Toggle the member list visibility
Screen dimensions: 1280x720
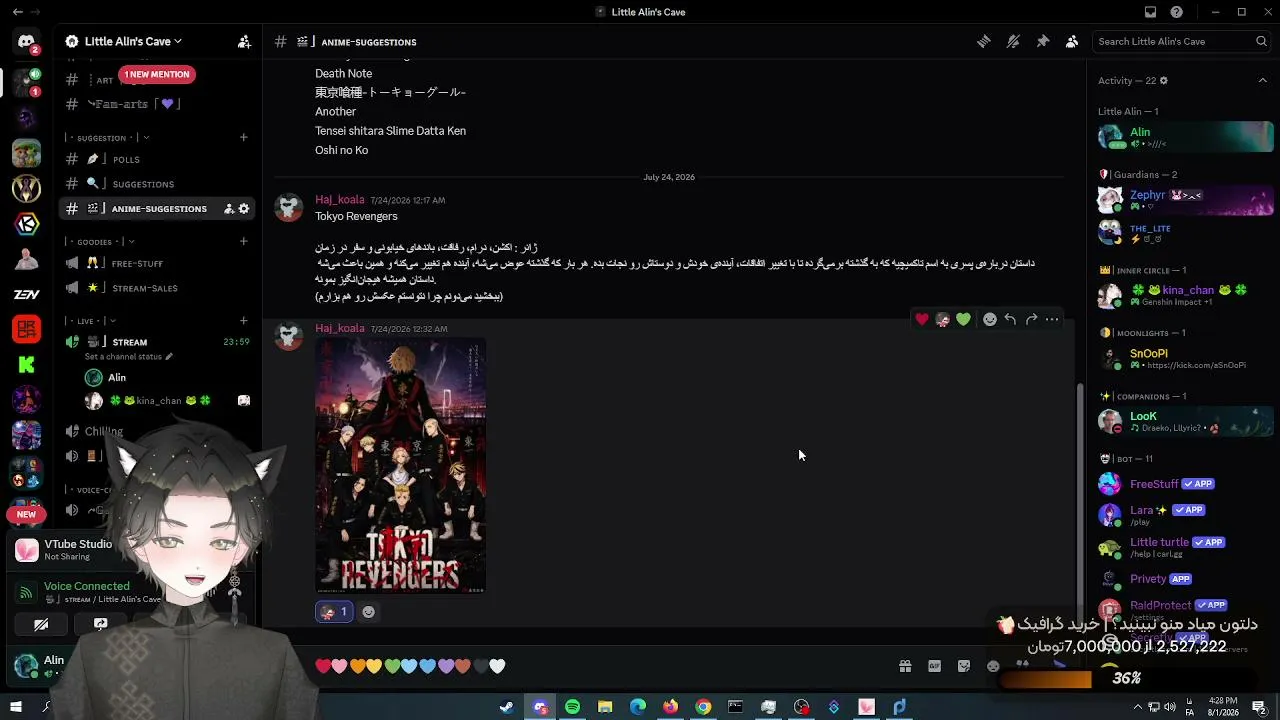pyautogui.click(x=1072, y=42)
